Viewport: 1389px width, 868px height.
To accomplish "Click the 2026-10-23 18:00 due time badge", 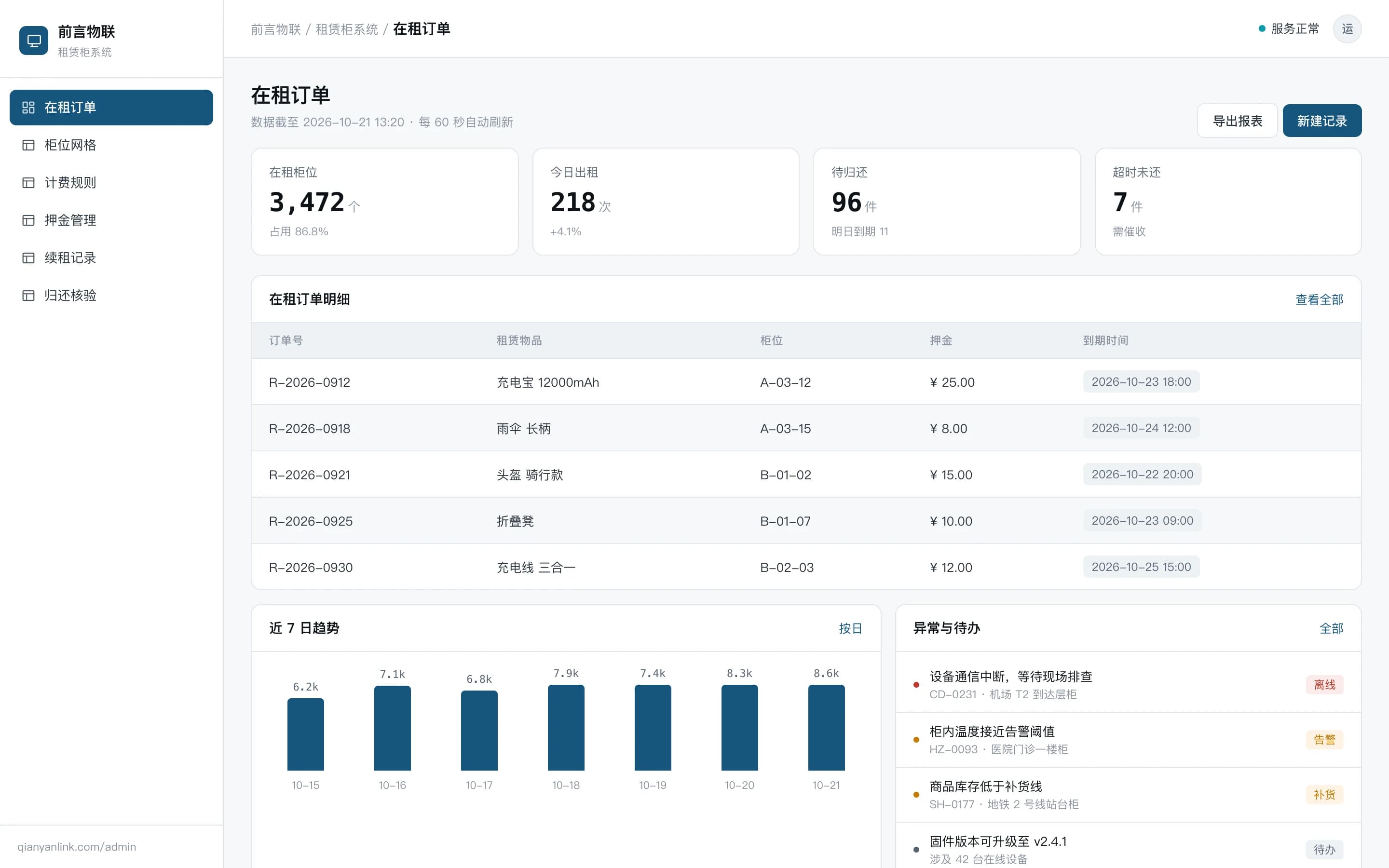I will 1141,382.
